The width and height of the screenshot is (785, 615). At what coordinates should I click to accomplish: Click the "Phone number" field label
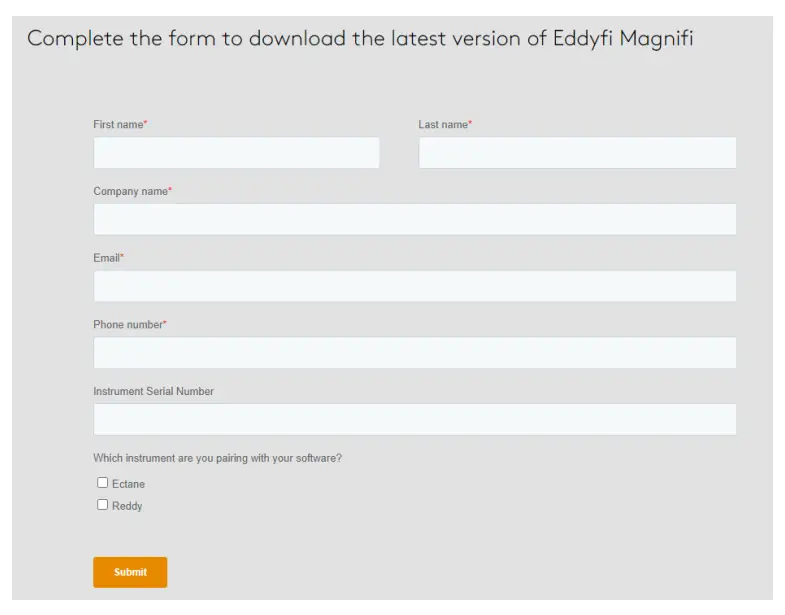[127, 325]
